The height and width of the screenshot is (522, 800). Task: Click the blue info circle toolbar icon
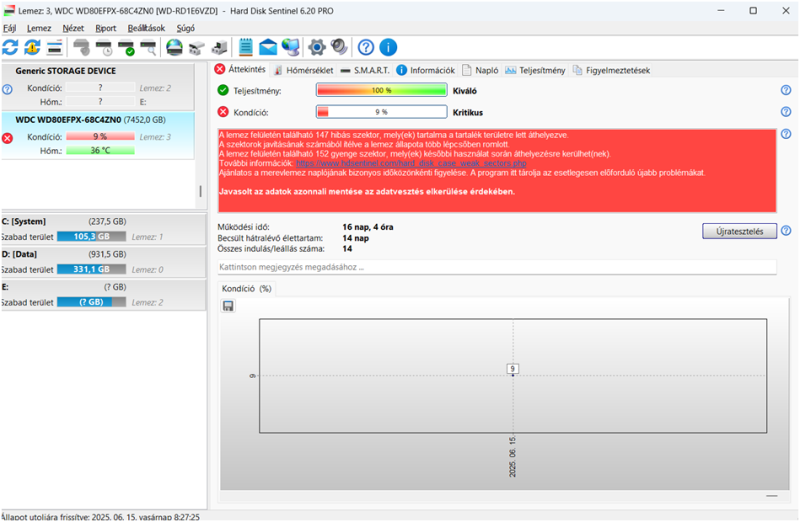pyautogui.click(x=388, y=47)
